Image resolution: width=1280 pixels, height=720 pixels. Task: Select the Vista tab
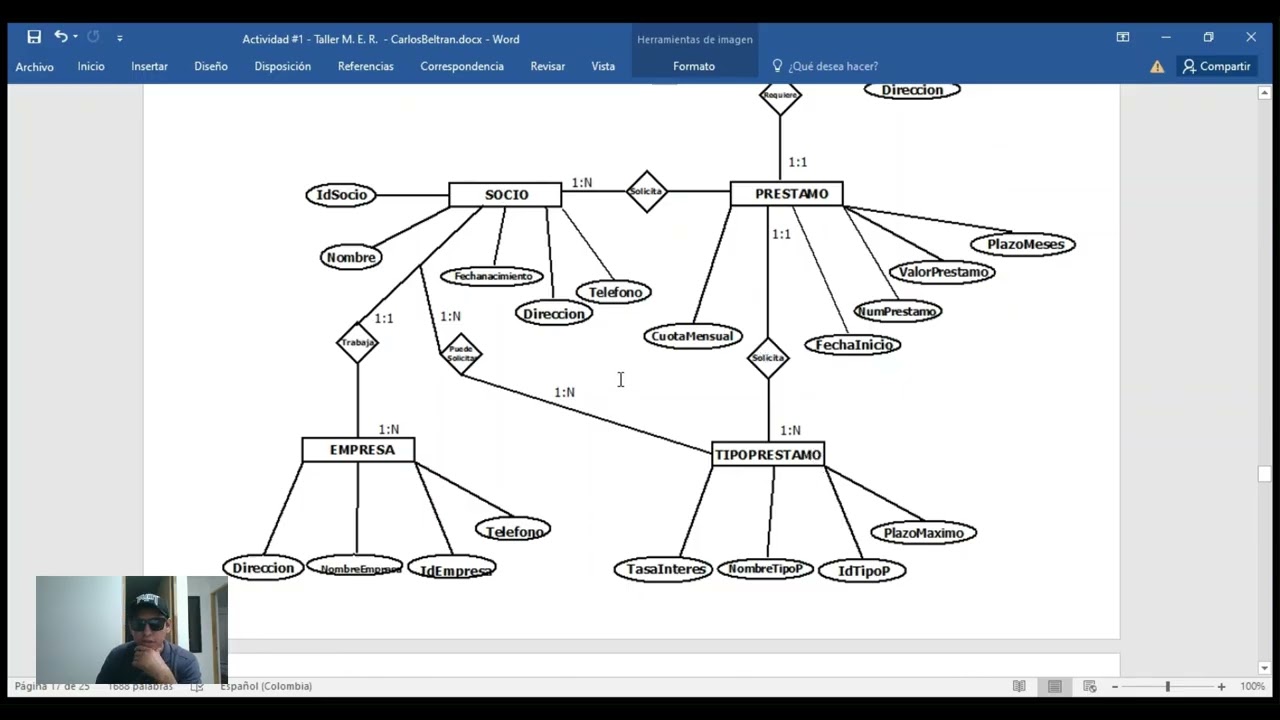[x=603, y=66]
